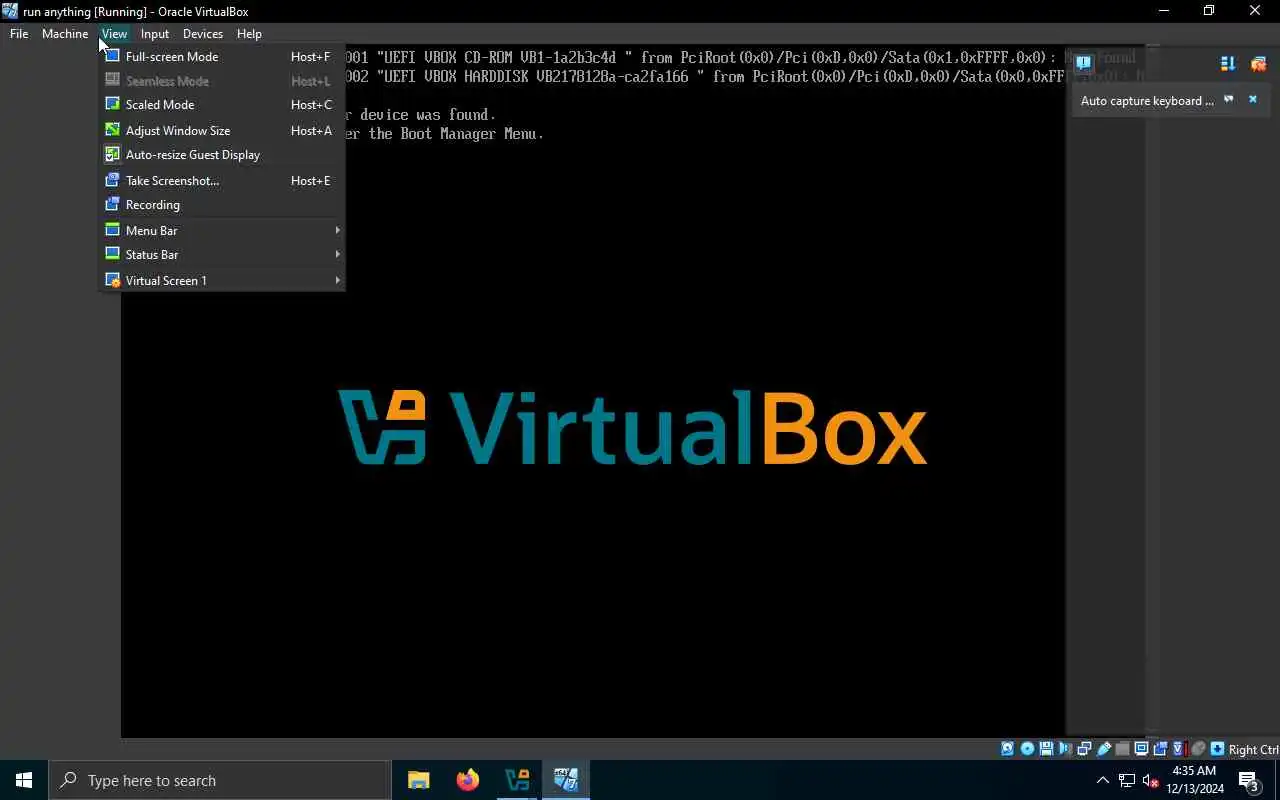Viewport: 1280px width, 800px height.
Task: Click the network adapters indicator in status bar
Action: pyautogui.click(x=1084, y=749)
